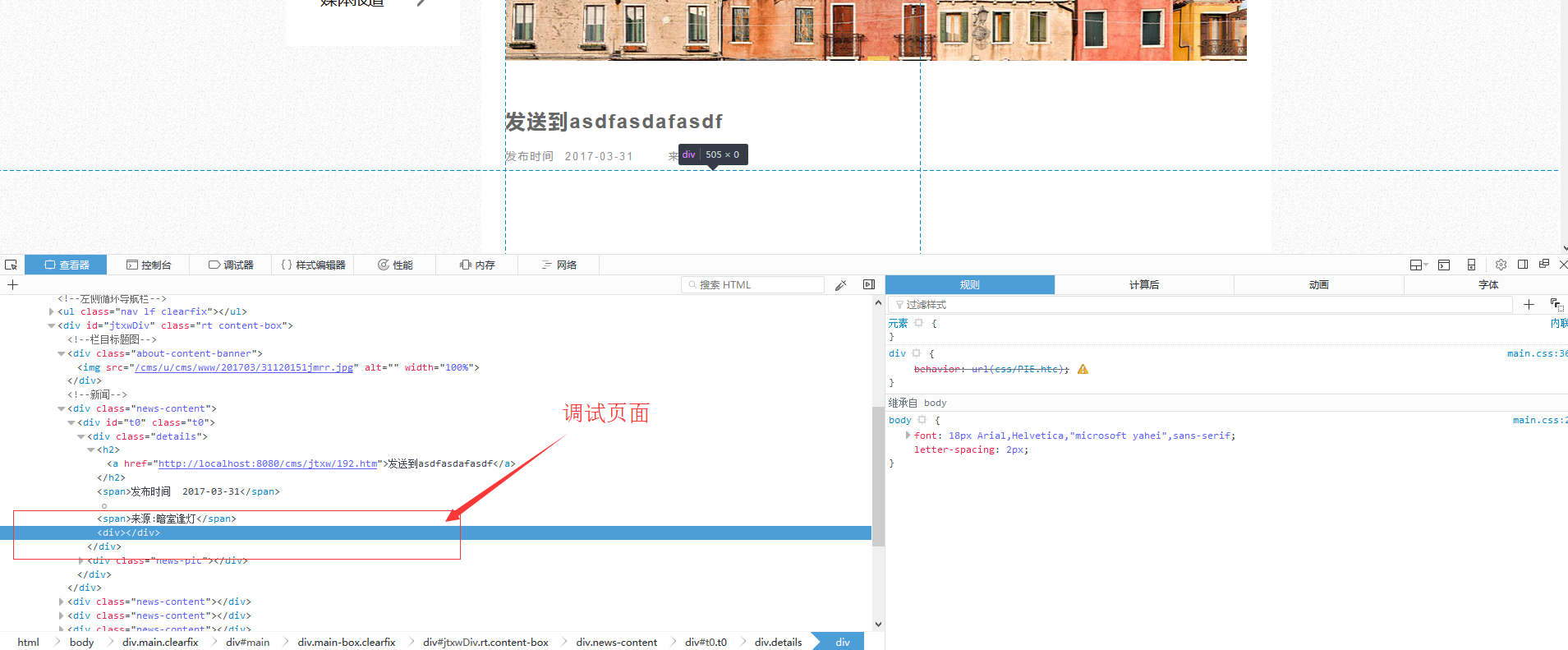
Task: Dock developer tools to side icon
Action: [1523, 265]
